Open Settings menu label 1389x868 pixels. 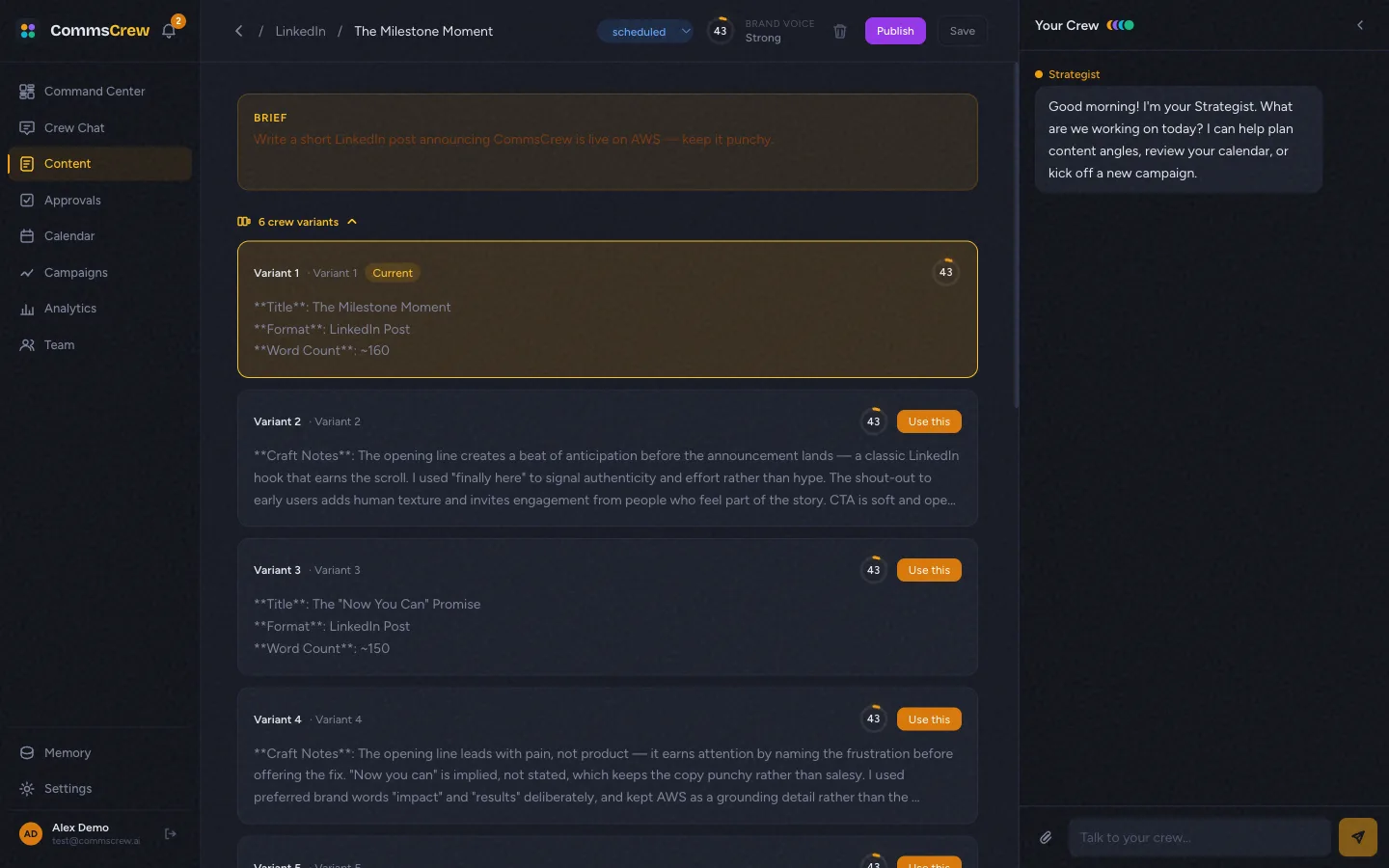68,789
